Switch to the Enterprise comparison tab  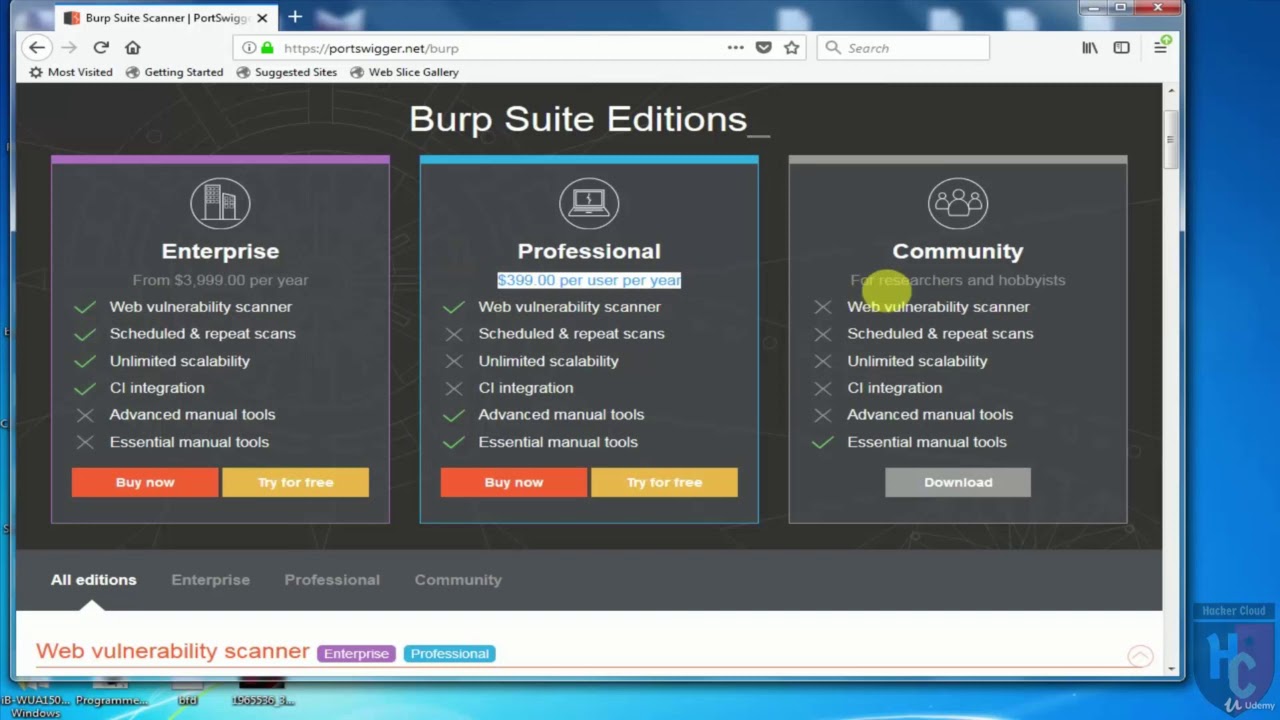click(211, 580)
